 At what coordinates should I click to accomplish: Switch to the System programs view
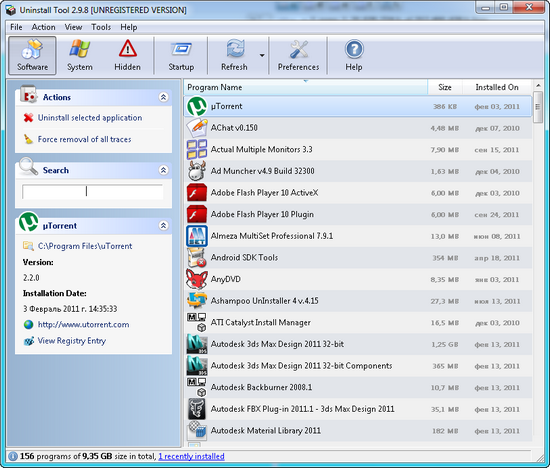(x=80, y=55)
